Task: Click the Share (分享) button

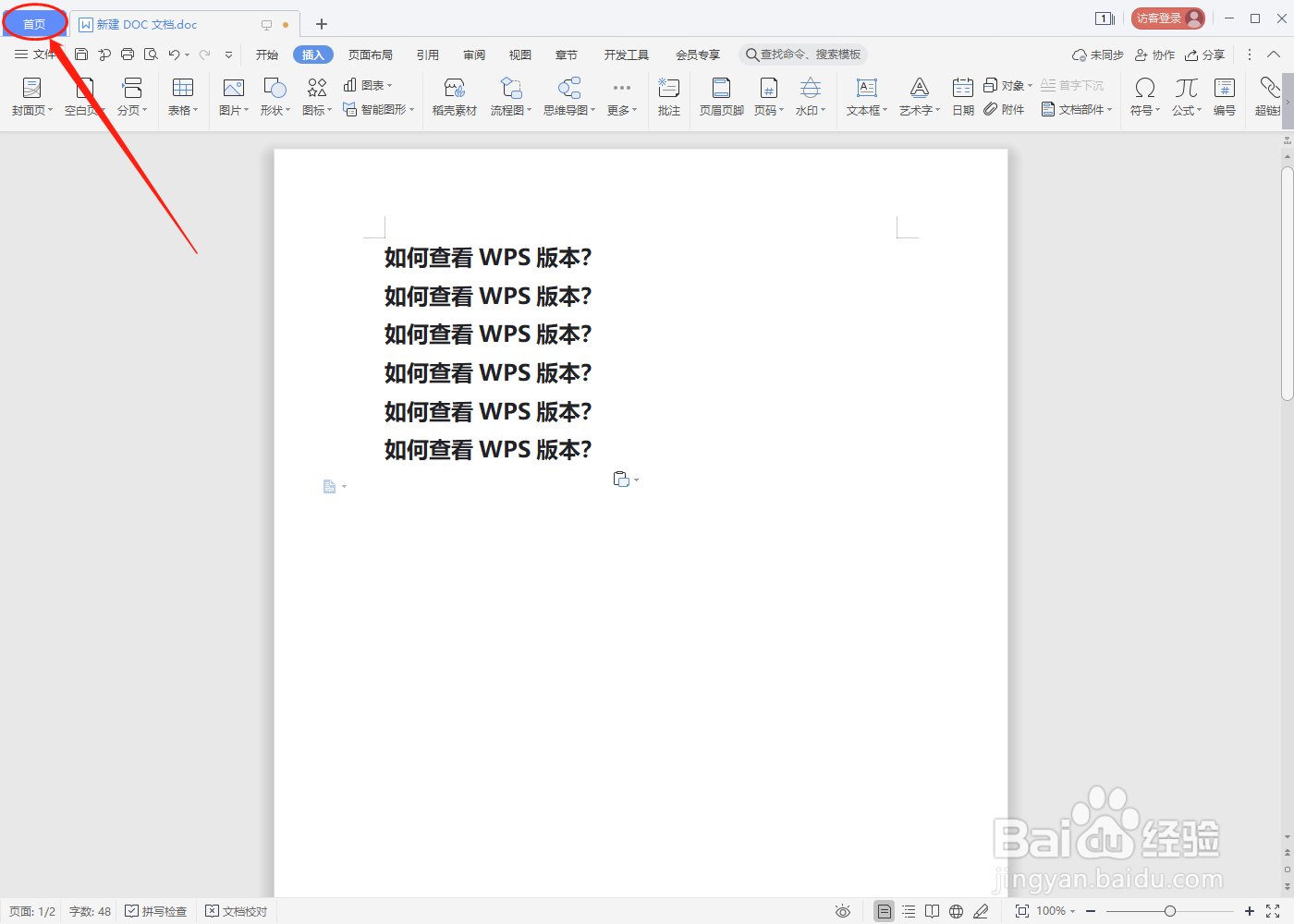Action: (1205, 55)
